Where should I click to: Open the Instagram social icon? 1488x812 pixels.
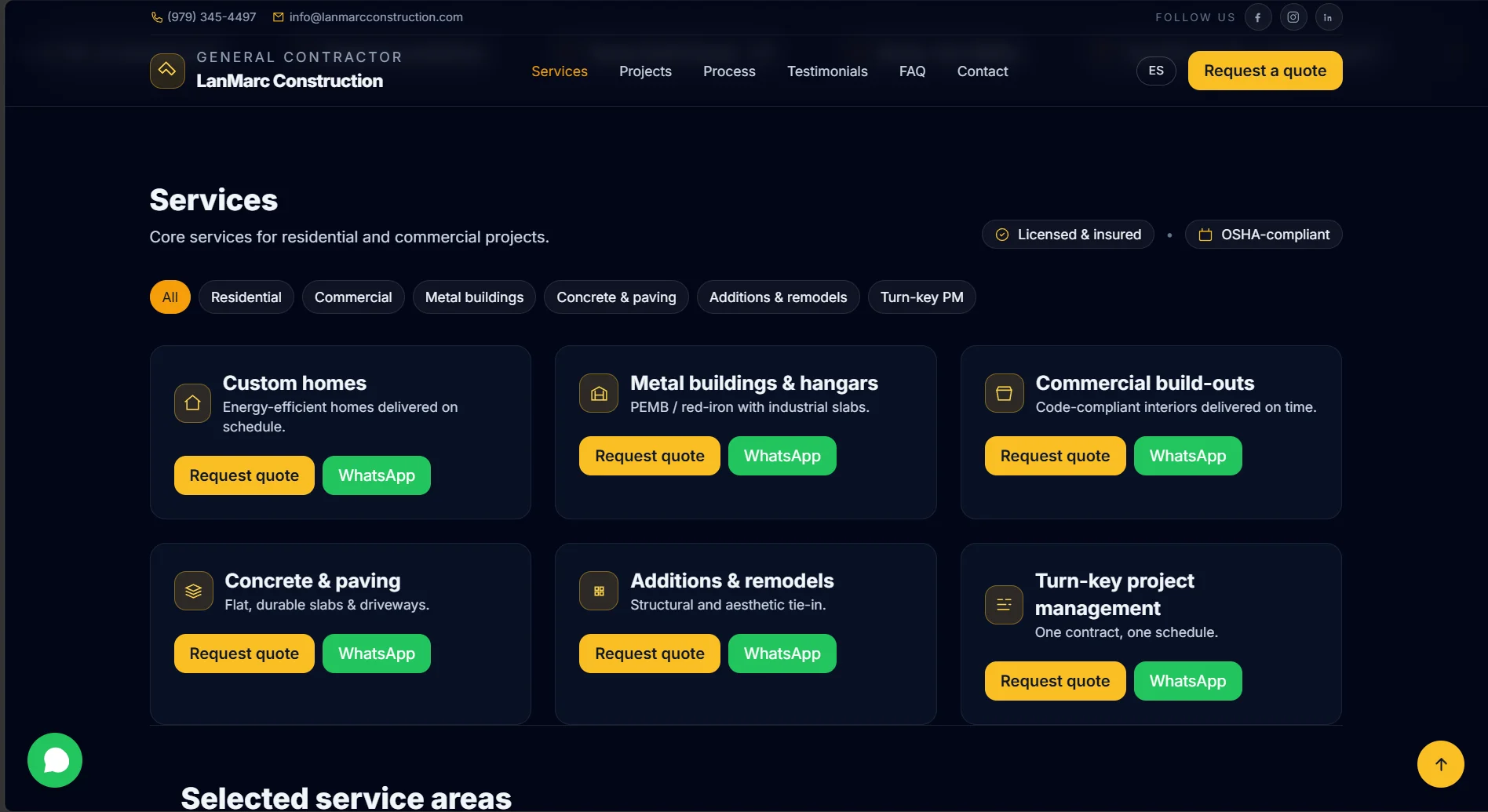click(1293, 17)
